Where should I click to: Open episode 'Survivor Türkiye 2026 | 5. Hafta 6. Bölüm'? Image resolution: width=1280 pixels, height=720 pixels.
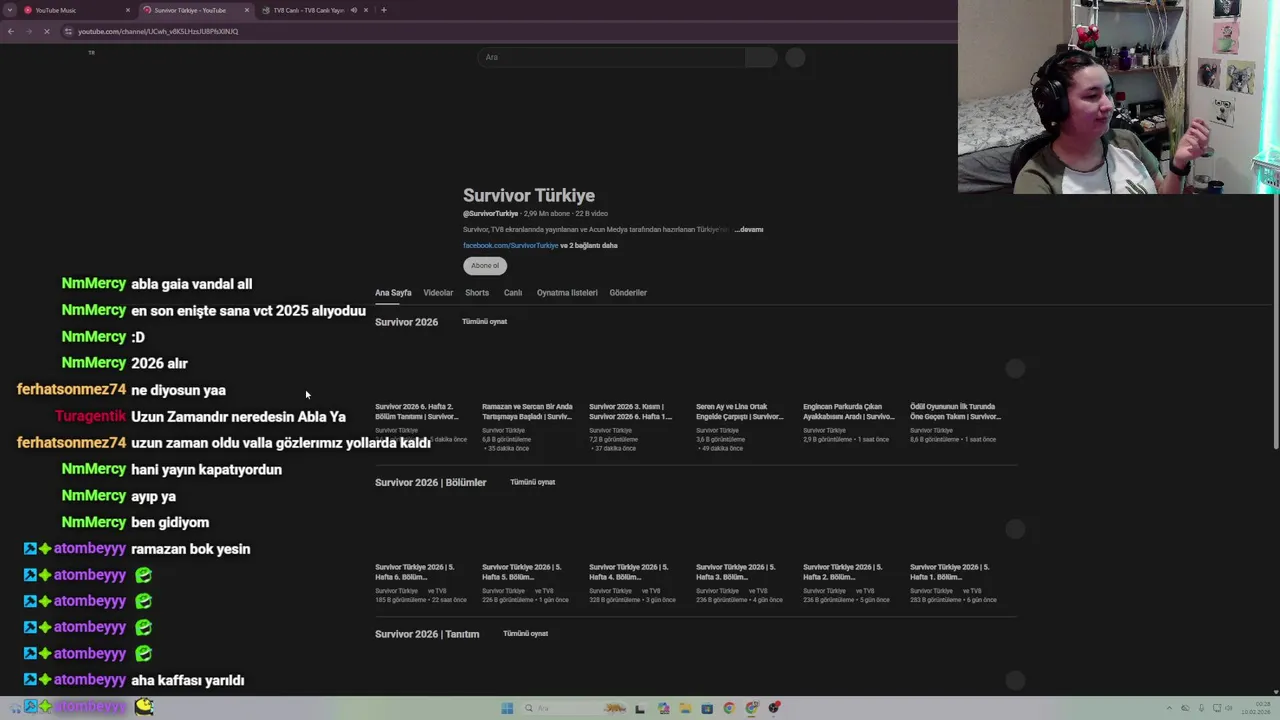click(x=415, y=572)
